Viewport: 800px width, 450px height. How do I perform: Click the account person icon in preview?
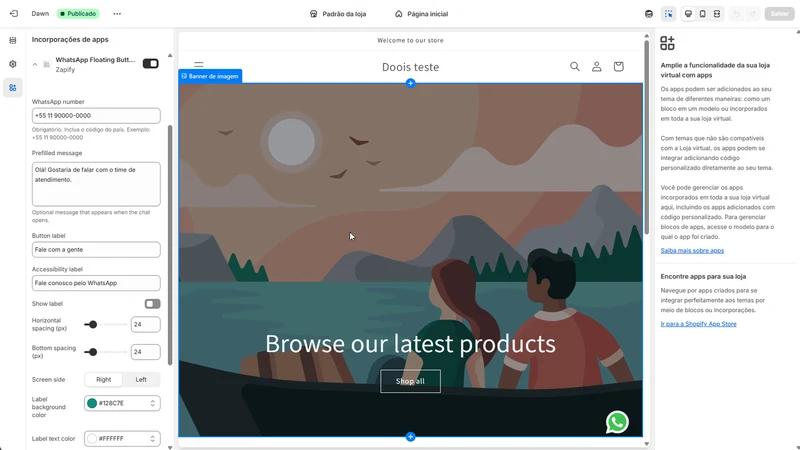596,66
